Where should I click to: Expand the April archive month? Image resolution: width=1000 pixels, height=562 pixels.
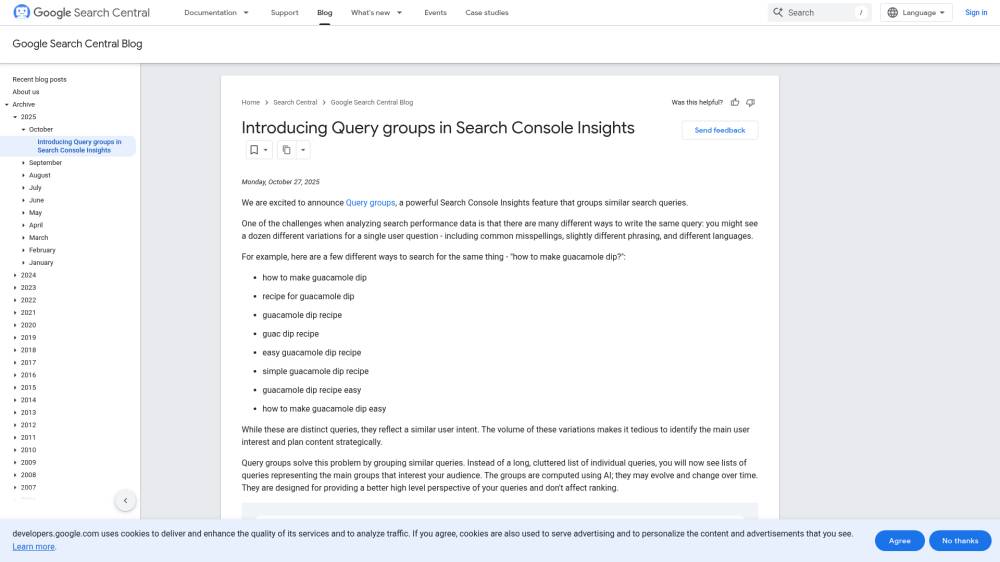[24, 225]
